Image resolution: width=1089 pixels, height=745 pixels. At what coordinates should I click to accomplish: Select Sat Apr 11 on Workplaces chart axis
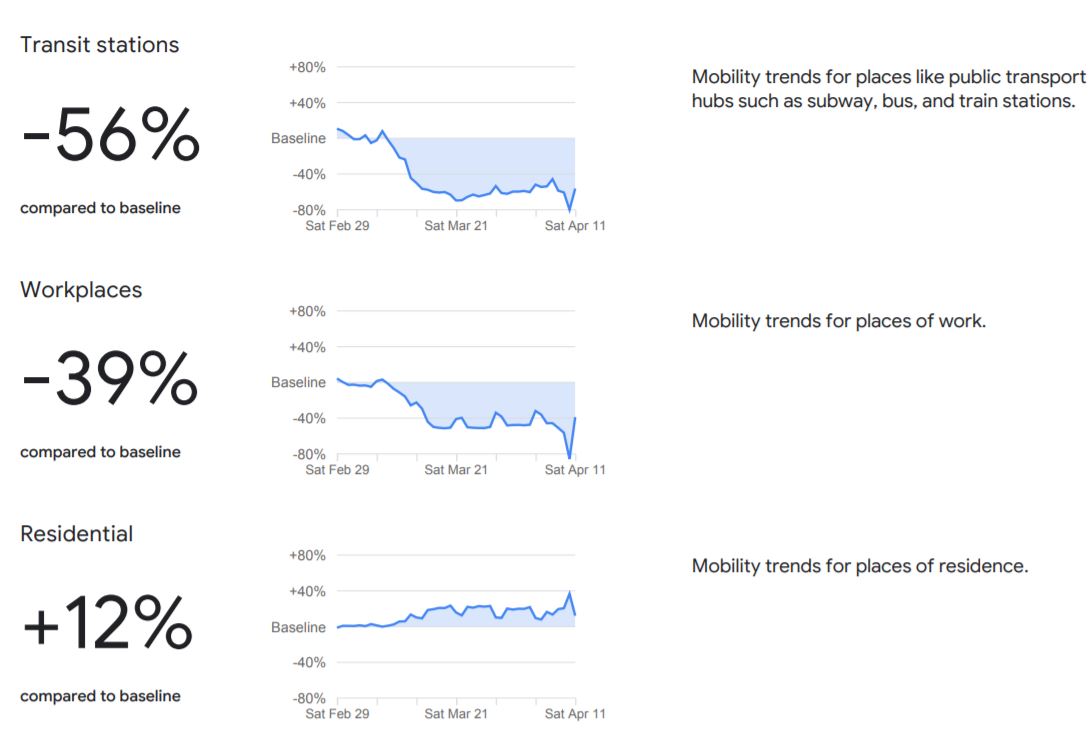[575, 469]
